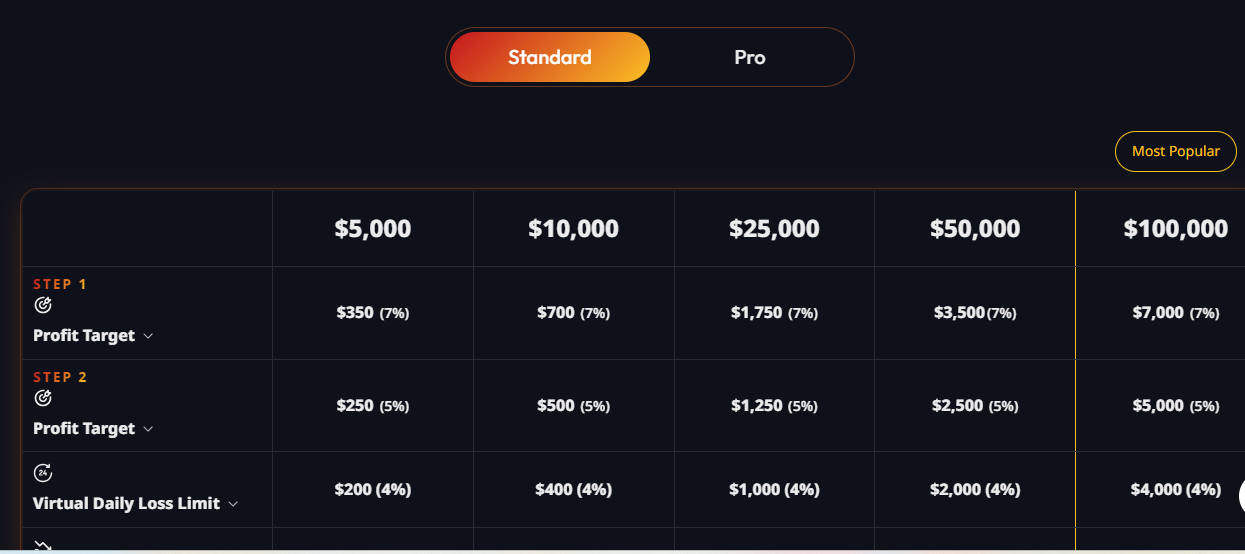Expand the Step 2 Profit Target chevron
Image resolution: width=1245 pixels, height=554 pixels.
(x=148, y=429)
